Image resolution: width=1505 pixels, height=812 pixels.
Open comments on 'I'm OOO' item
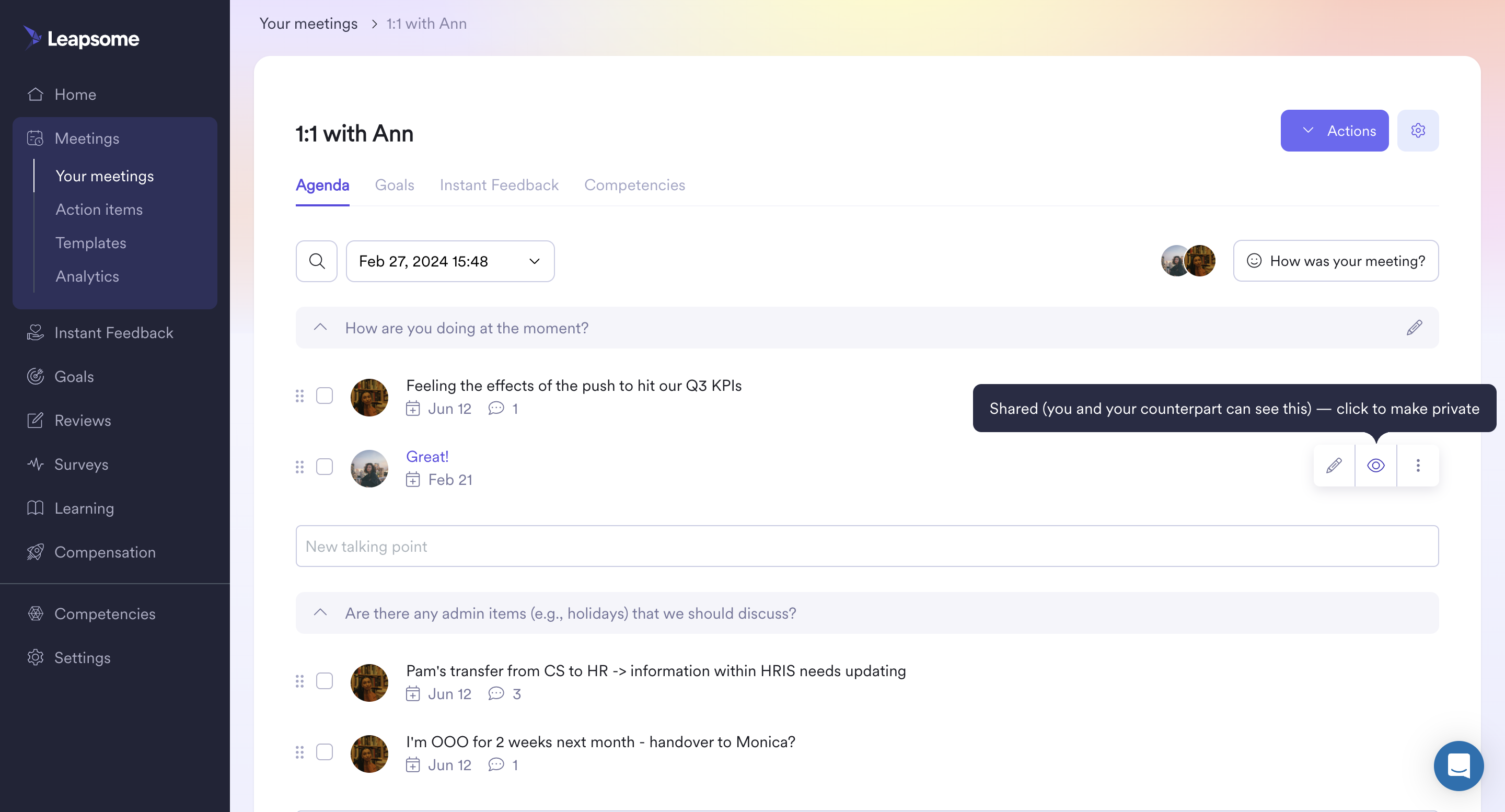tap(503, 764)
